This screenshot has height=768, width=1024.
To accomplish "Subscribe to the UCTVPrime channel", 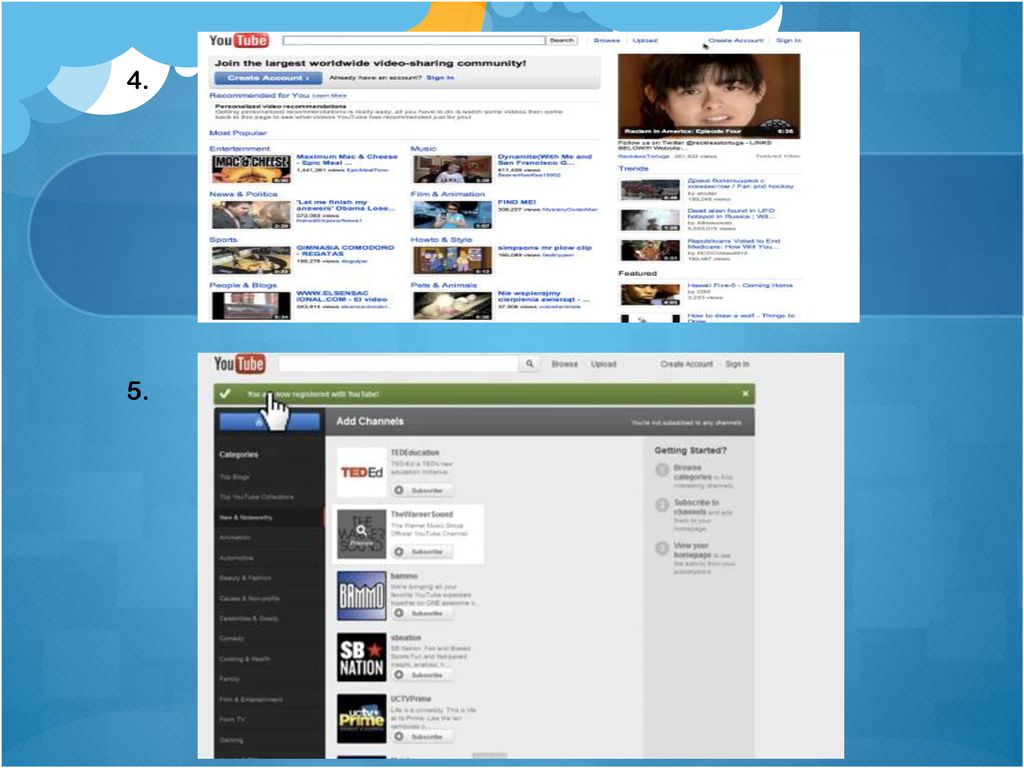I will 422,737.
